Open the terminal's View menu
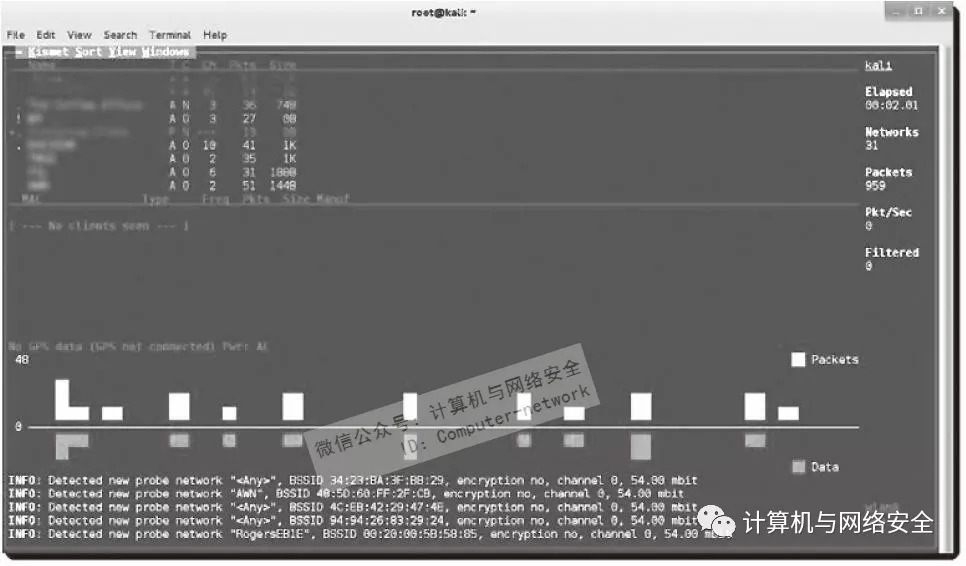Viewport: 966px width, 566px height. tap(79, 35)
